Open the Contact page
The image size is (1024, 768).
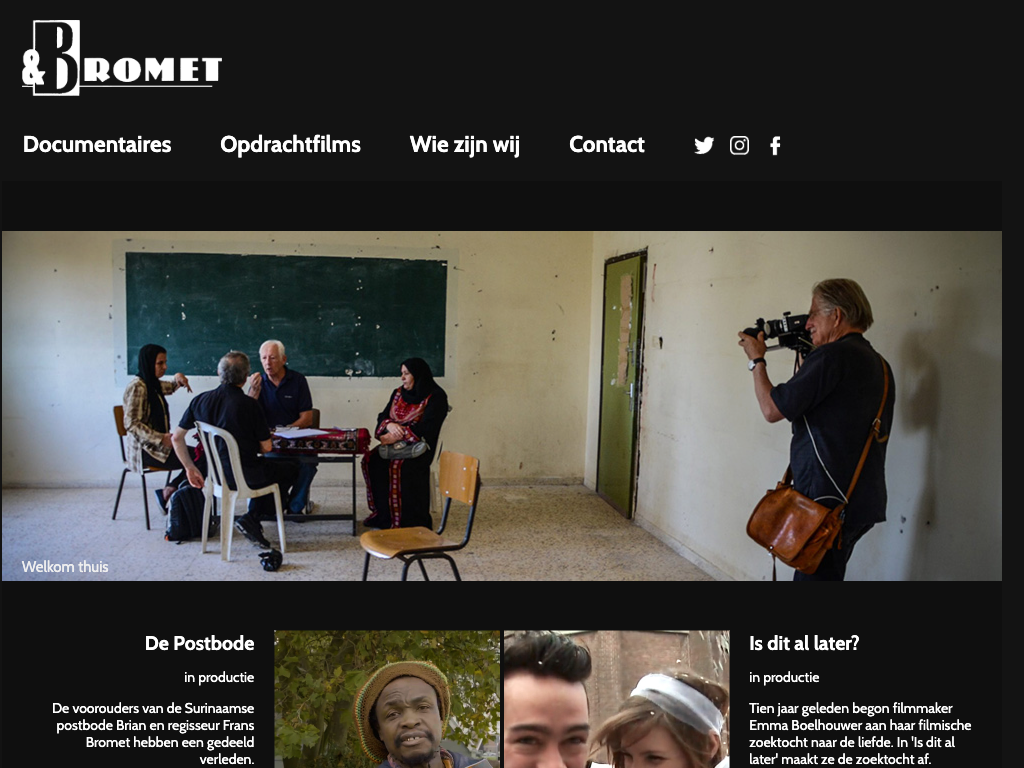607,144
